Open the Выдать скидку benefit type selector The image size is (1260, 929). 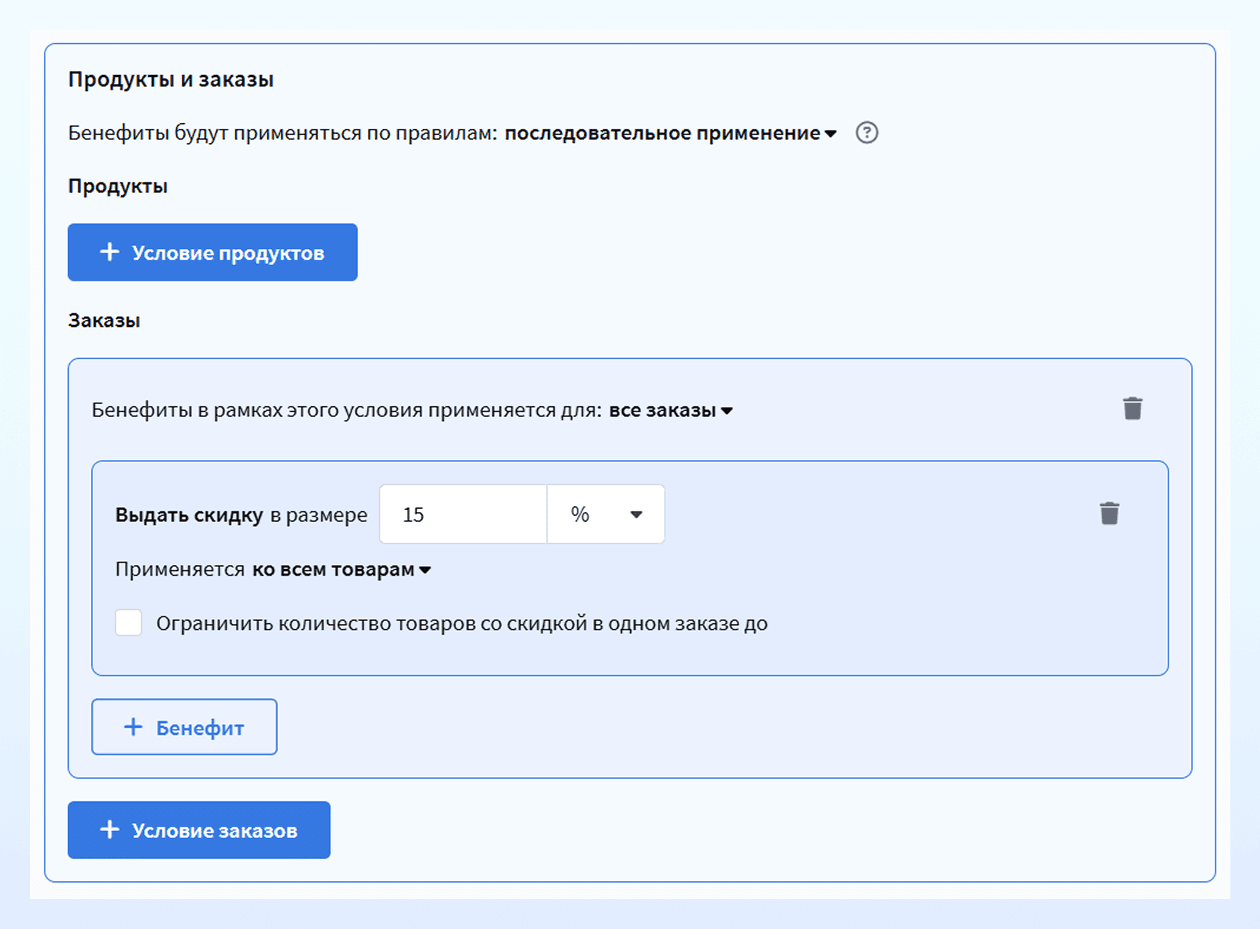[189, 515]
